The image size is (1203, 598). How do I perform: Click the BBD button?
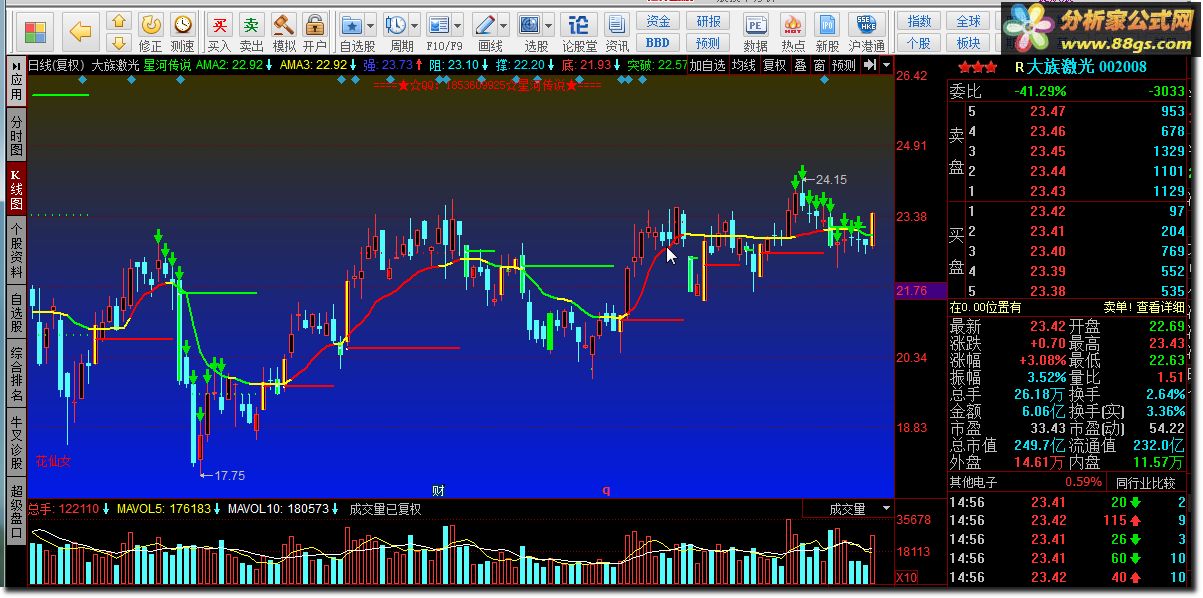[x=658, y=43]
